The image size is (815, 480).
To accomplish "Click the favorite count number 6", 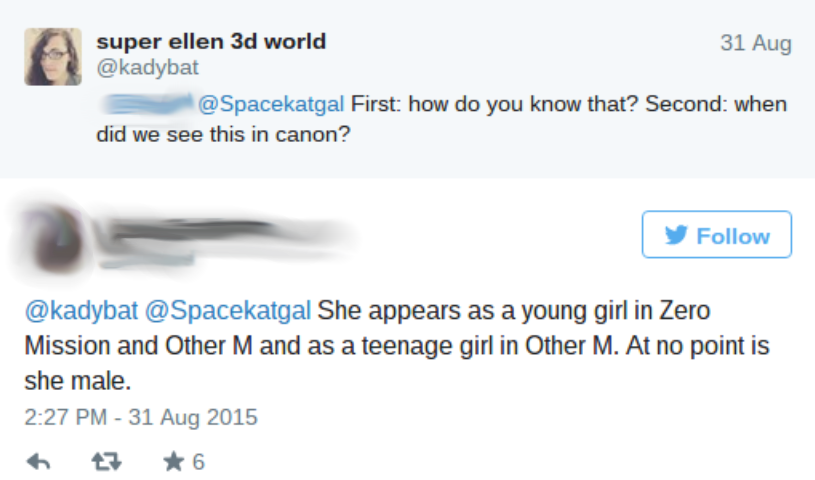I will (198, 462).
